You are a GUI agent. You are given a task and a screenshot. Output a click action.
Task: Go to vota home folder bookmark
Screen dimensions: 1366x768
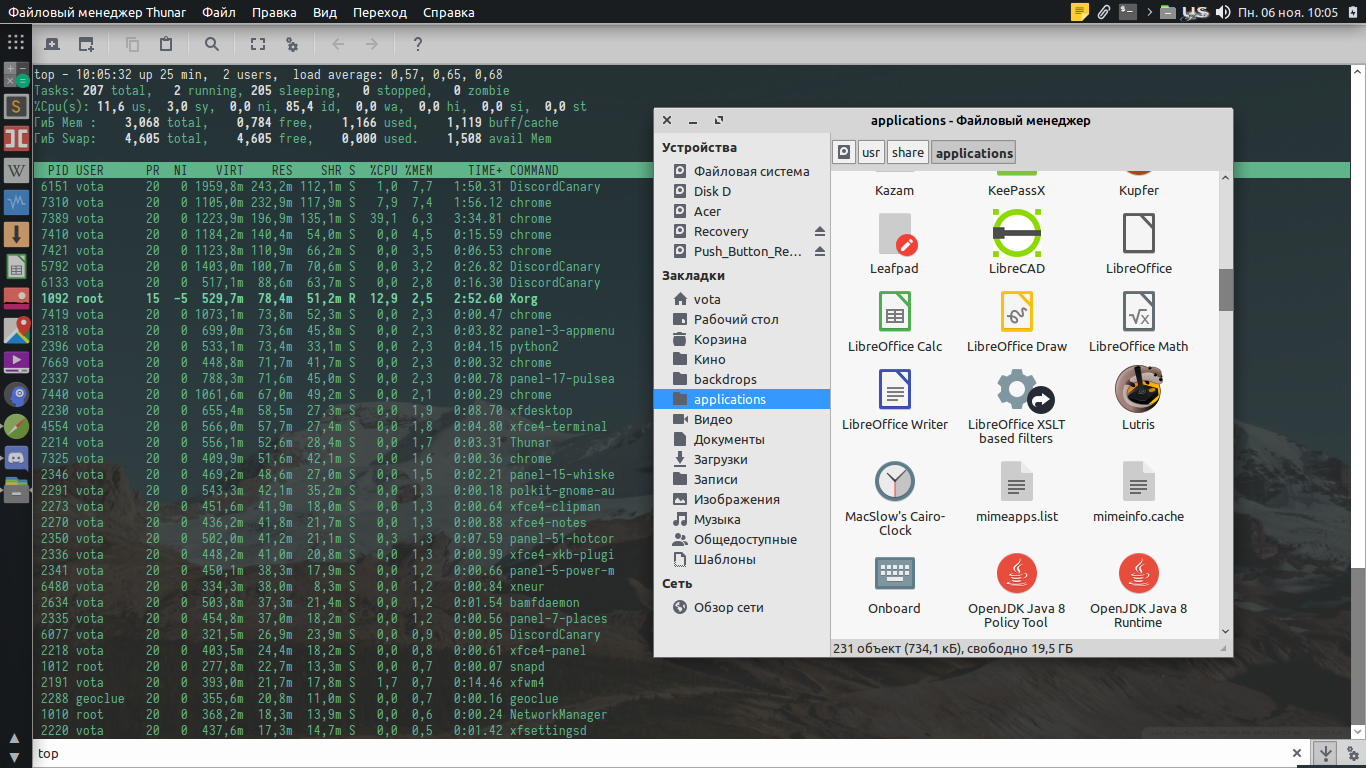[742, 299]
